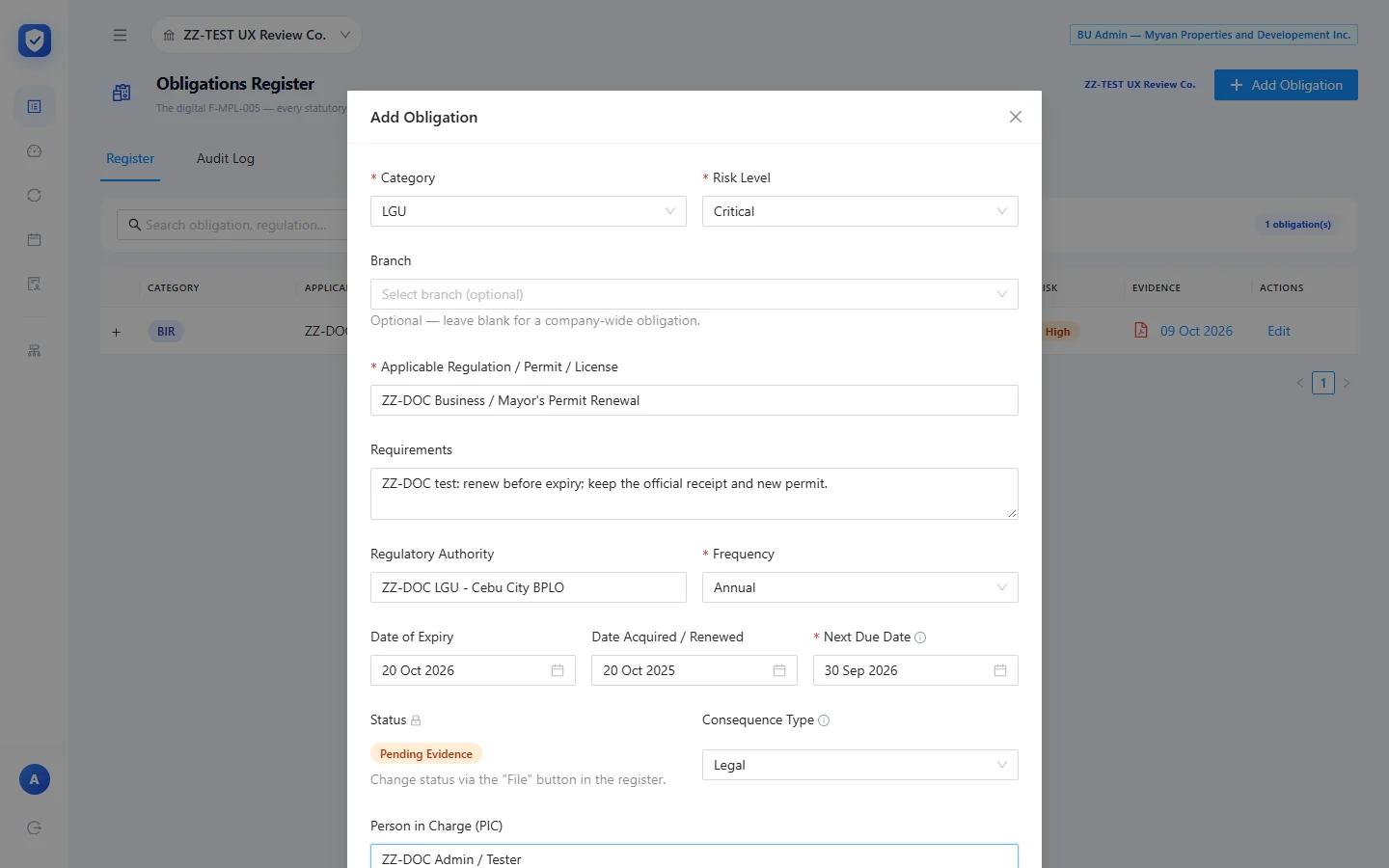Click the Applicable Regulation / Permit input field
Screen dimensions: 1389x868
tap(694, 400)
